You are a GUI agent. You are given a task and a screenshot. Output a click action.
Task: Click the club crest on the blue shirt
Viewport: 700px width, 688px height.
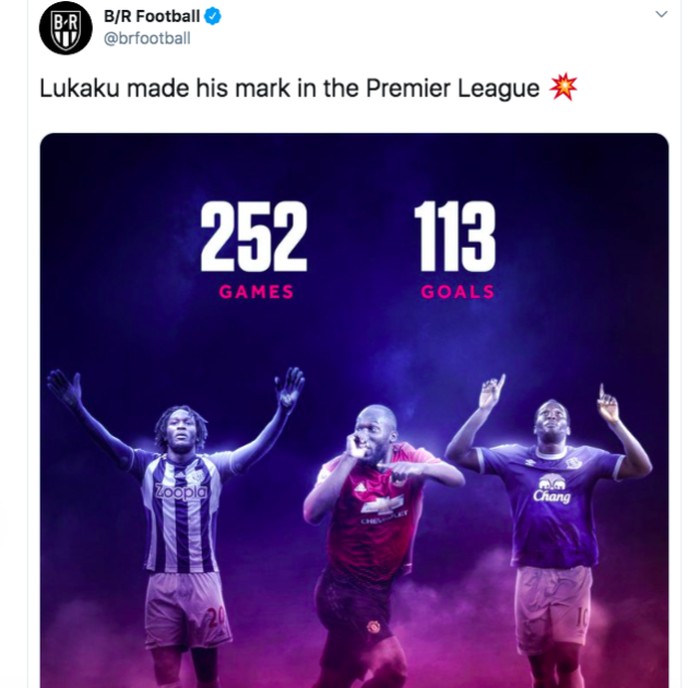click(573, 462)
